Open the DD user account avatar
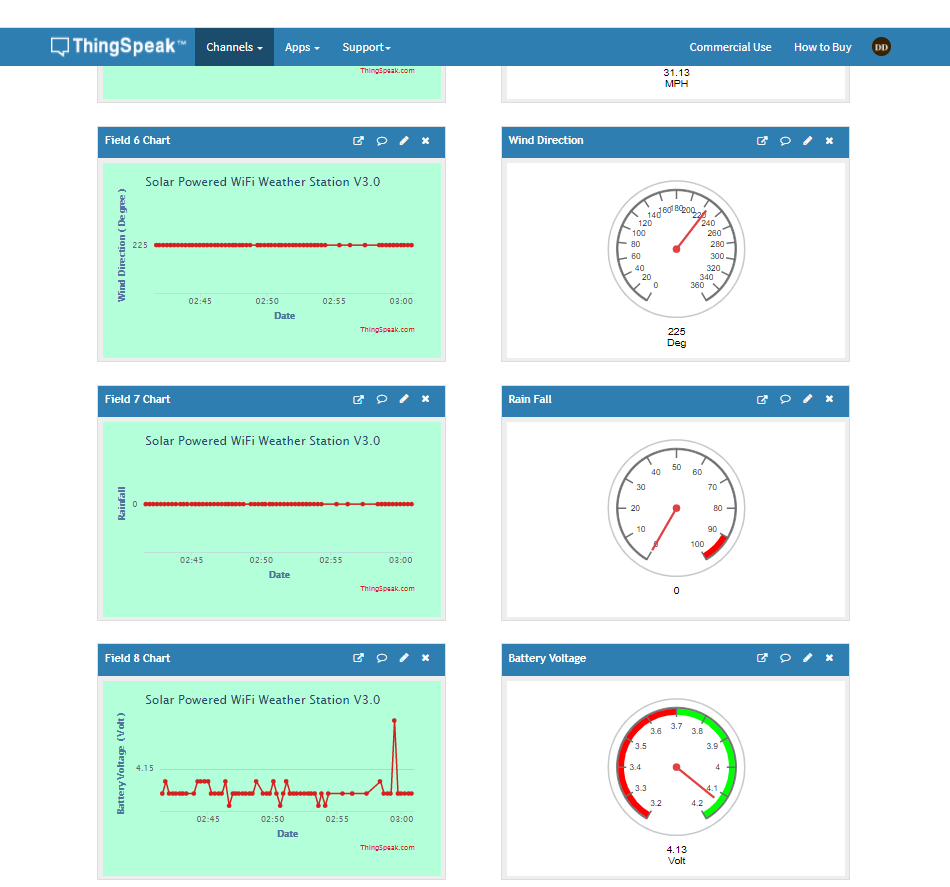Image resolution: width=950 pixels, height=887 pixels. 881,47
